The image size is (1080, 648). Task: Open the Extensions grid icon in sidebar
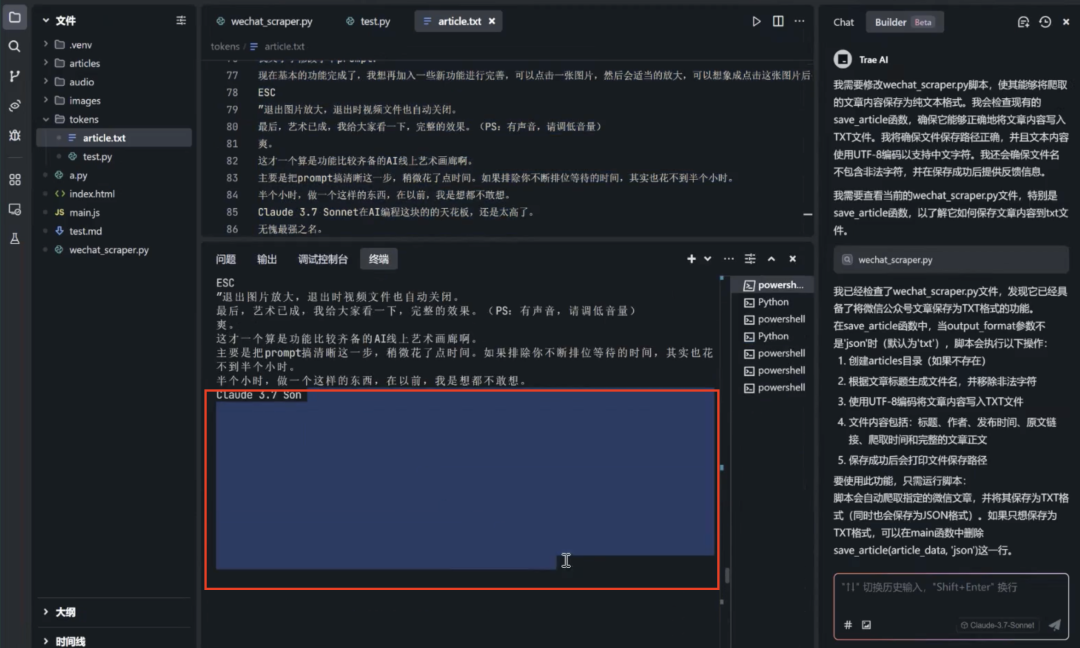click(x=14, y=180)
